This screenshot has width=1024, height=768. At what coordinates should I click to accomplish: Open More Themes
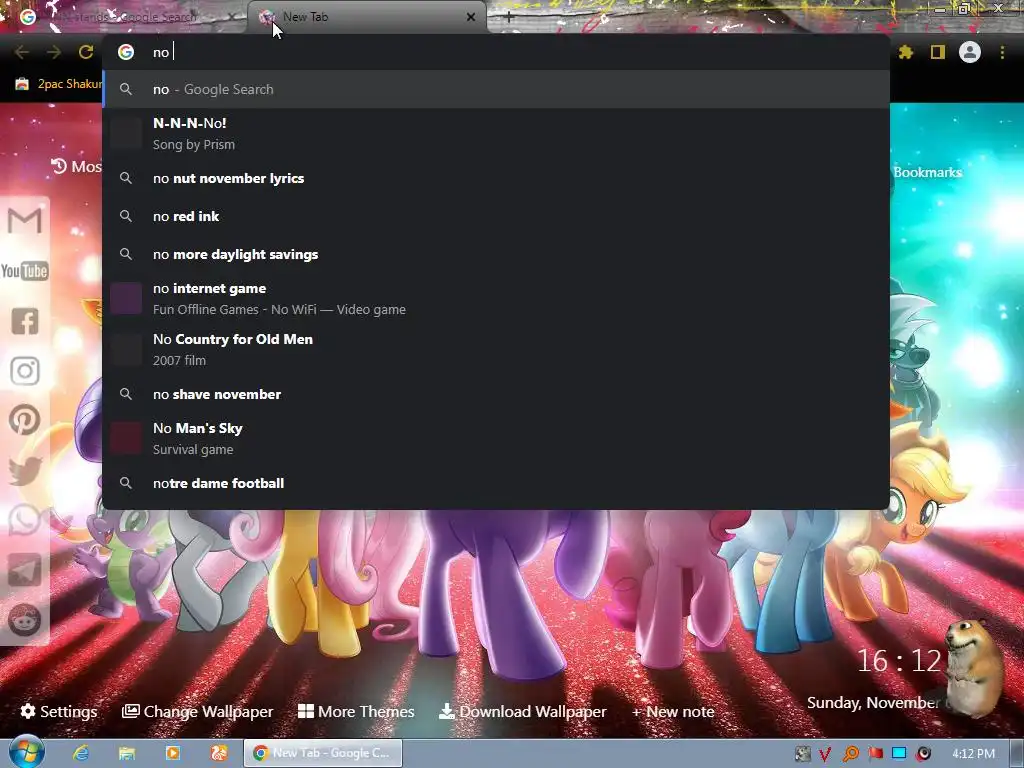click(356, 711)
